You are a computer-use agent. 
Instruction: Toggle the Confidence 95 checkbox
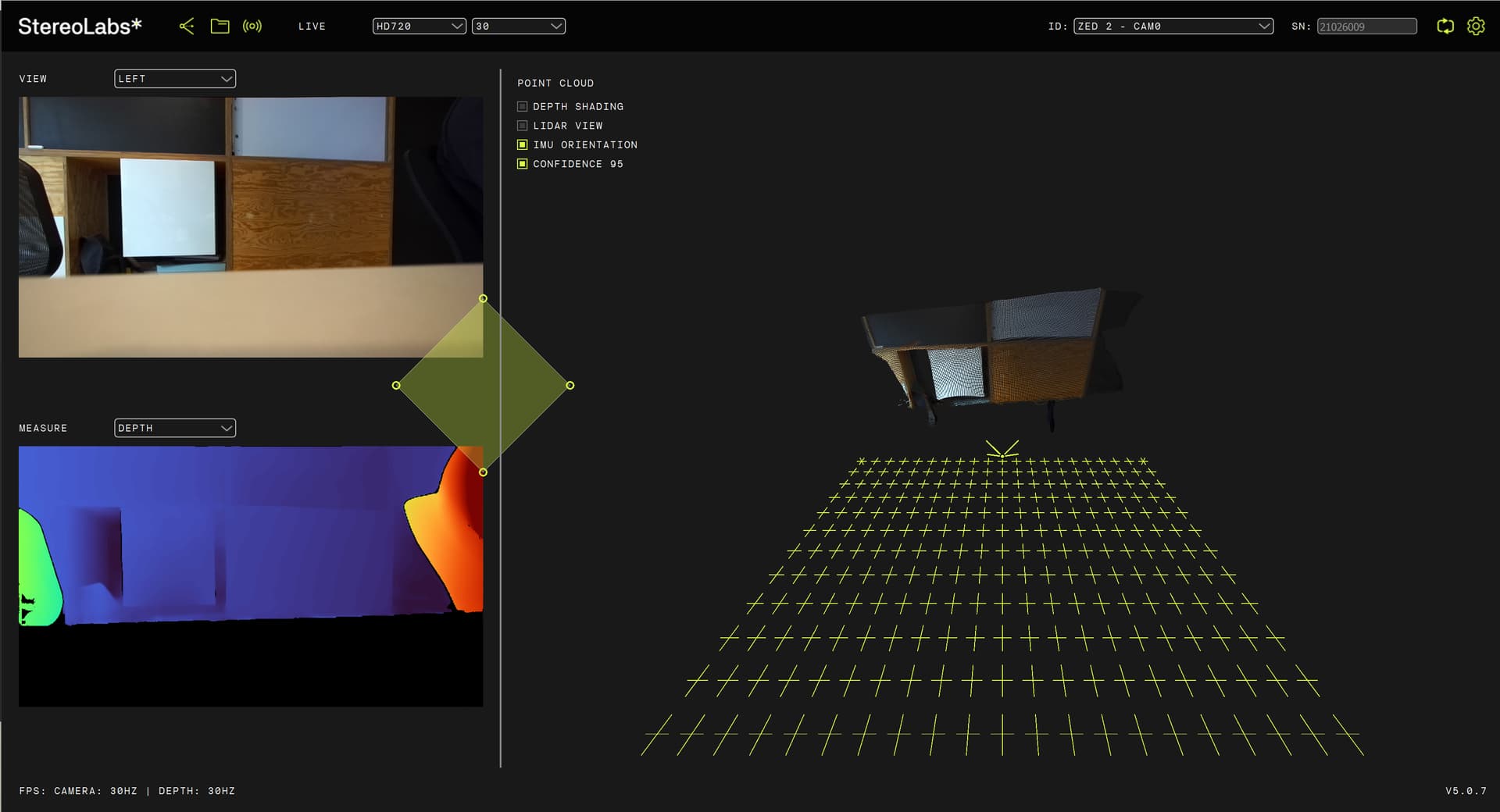523,164
